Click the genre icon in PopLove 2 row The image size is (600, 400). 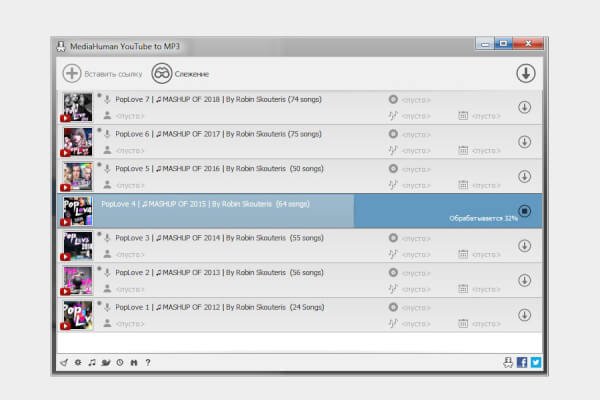point(393,289)
